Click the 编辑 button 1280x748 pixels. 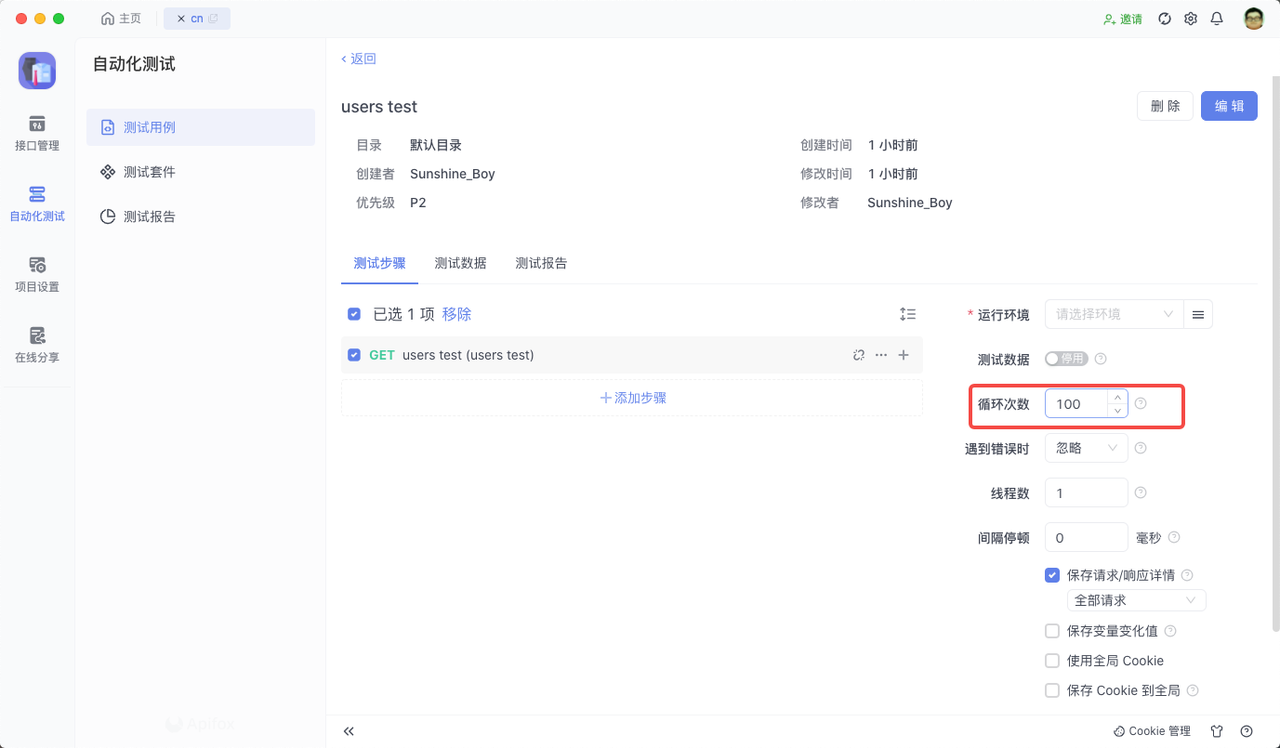[x=1229, y=106]
